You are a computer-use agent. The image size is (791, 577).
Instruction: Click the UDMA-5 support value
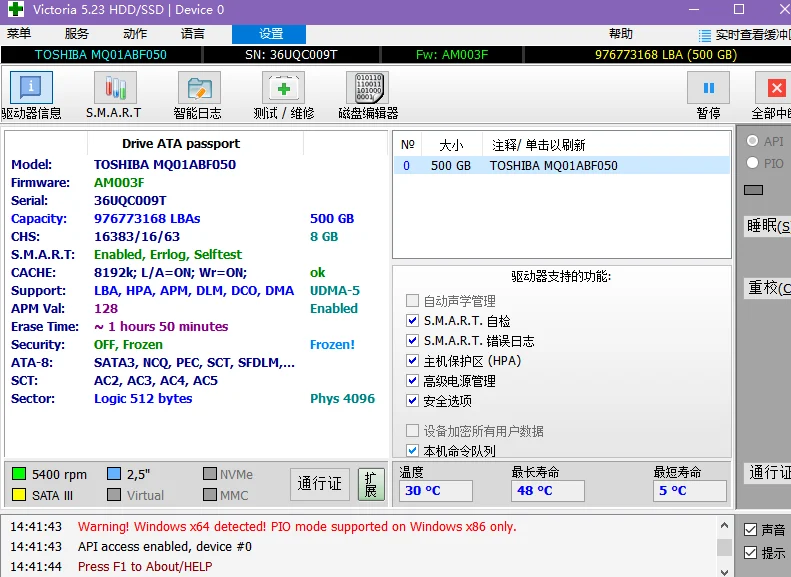335,291
